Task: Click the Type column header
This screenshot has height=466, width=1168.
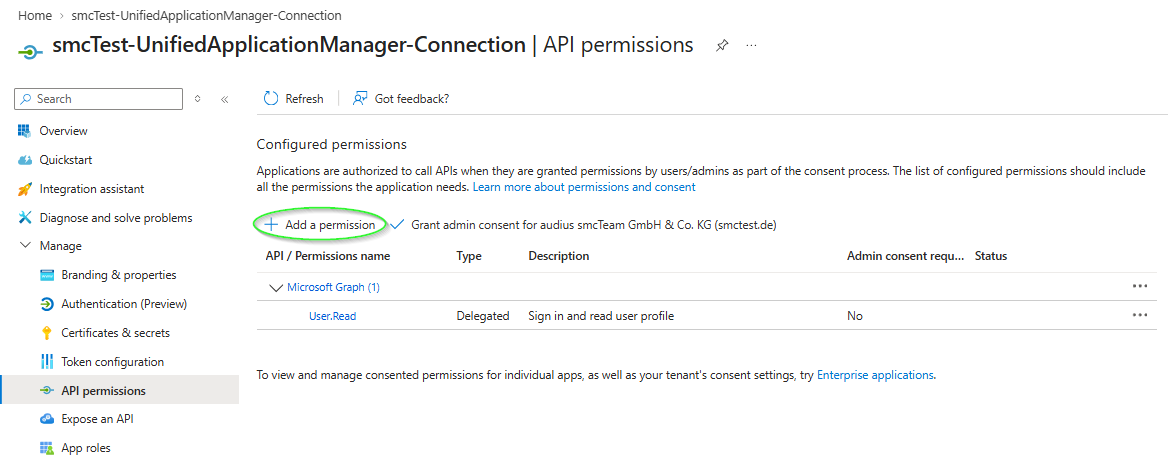Action: click(469, 256)
